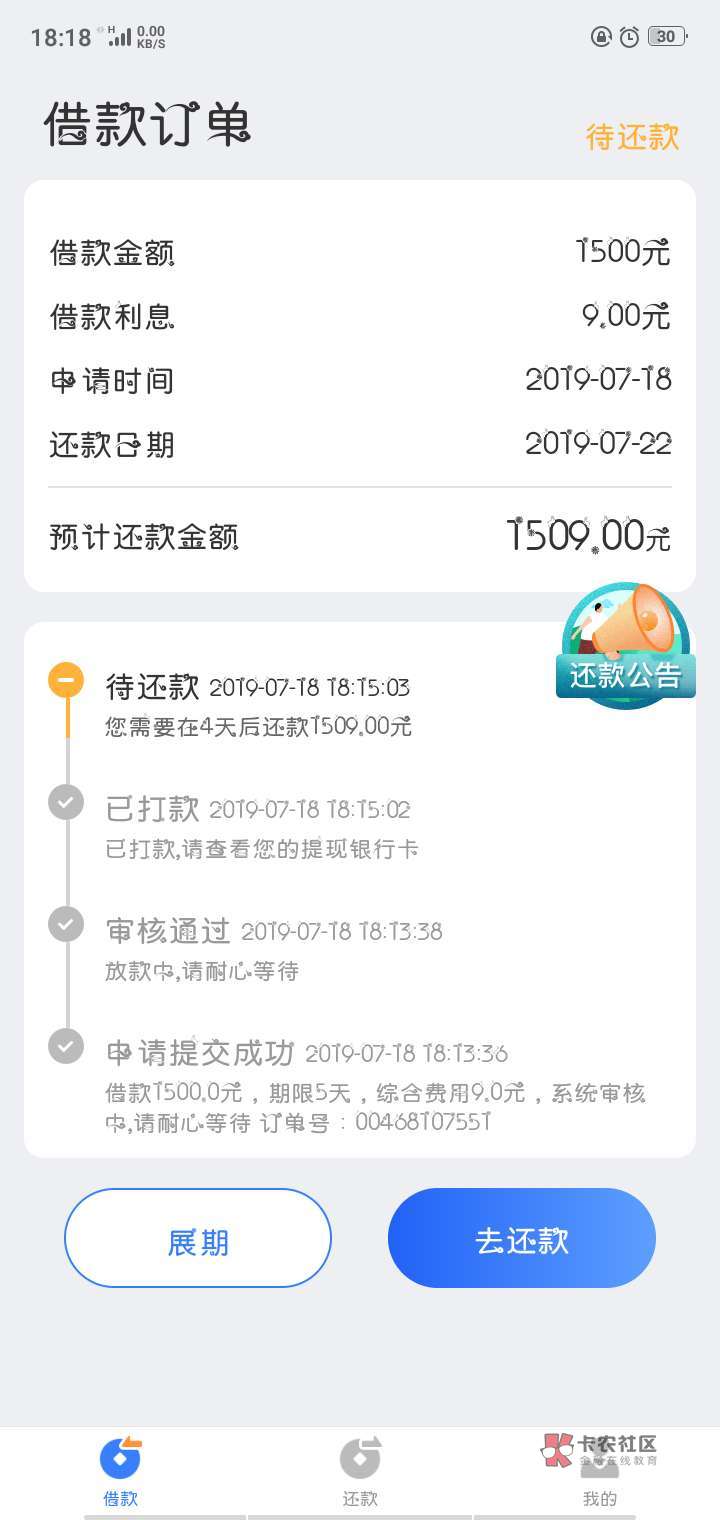Tap the 借款金额 1500元 row
Viewport: 720px width, 1520px height.
pos(360,252)
